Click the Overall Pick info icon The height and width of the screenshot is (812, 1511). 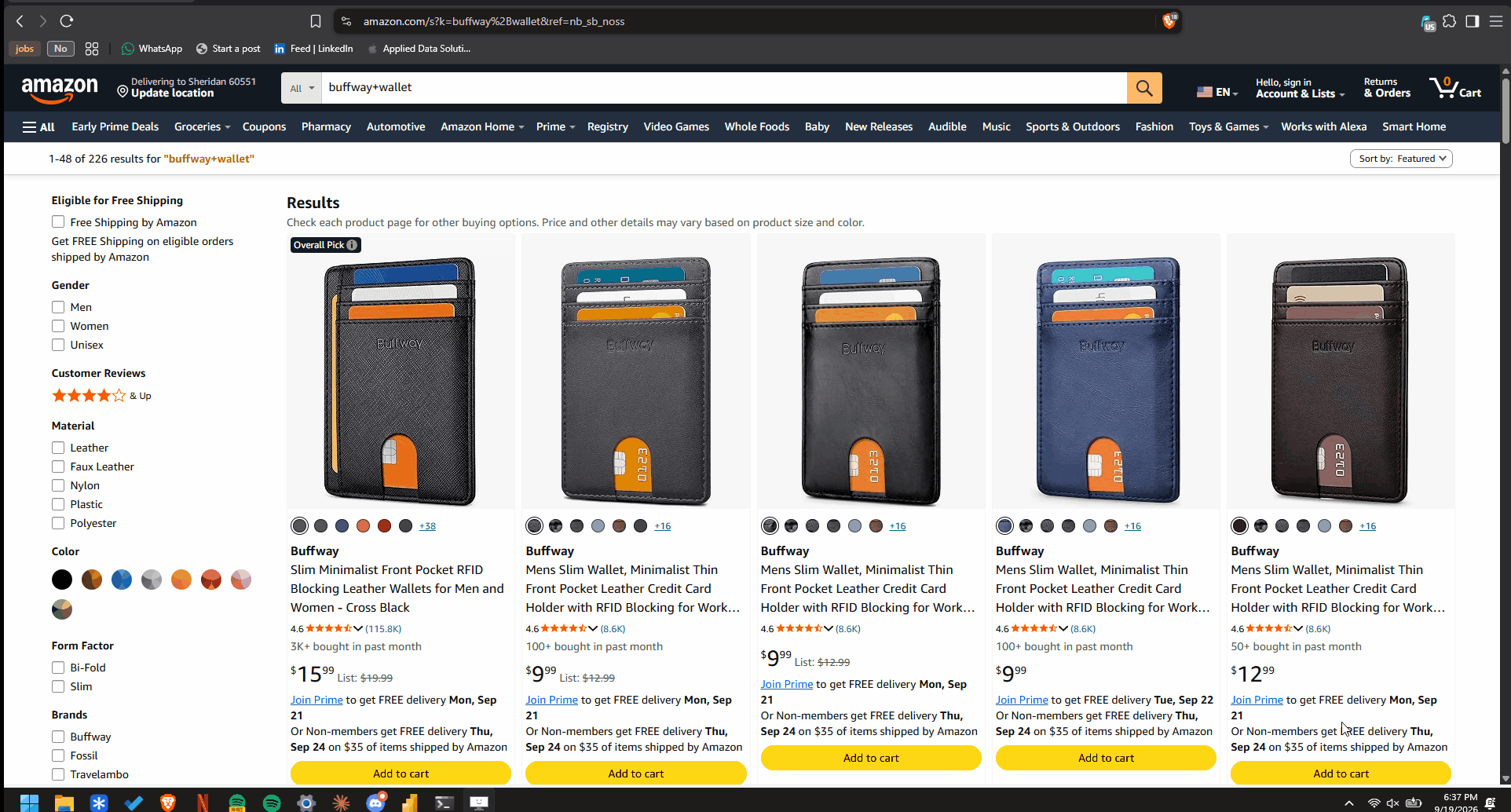point(353,245)
